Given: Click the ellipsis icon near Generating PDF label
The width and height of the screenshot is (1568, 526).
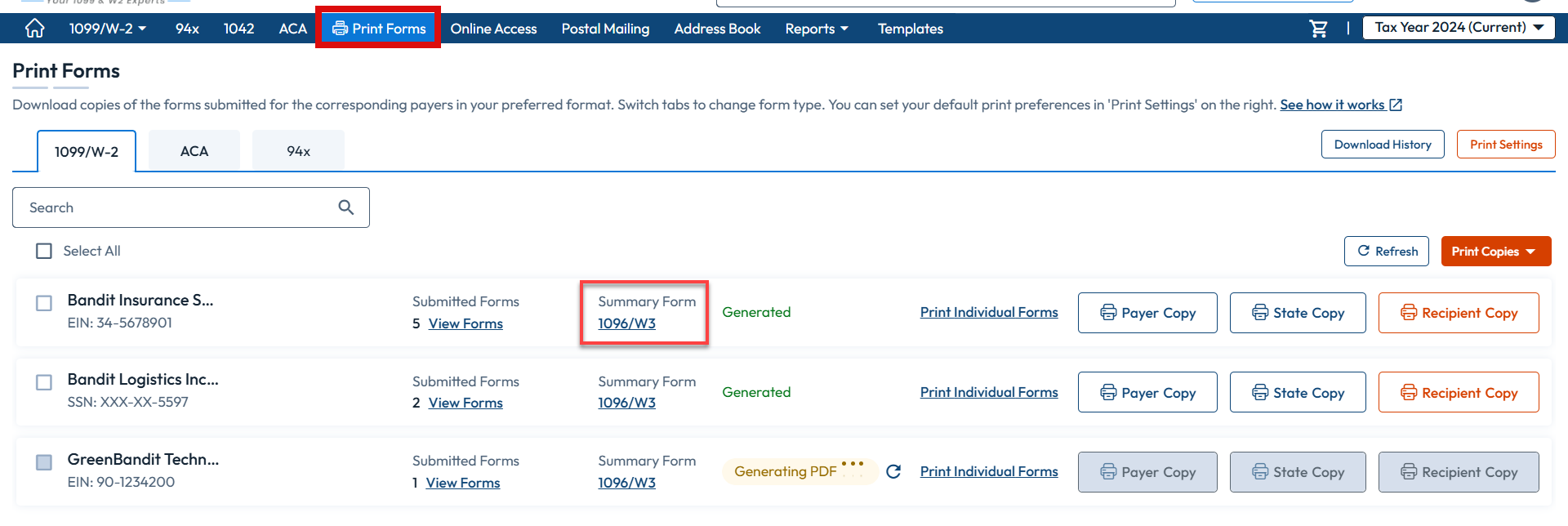Looking at the screenshot, I should click(x=854, y=466).
